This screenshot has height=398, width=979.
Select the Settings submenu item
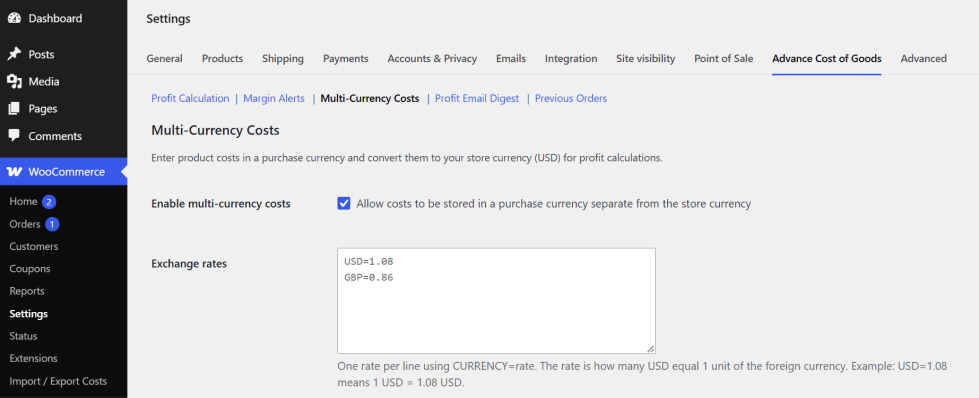[x=29, y=314]
